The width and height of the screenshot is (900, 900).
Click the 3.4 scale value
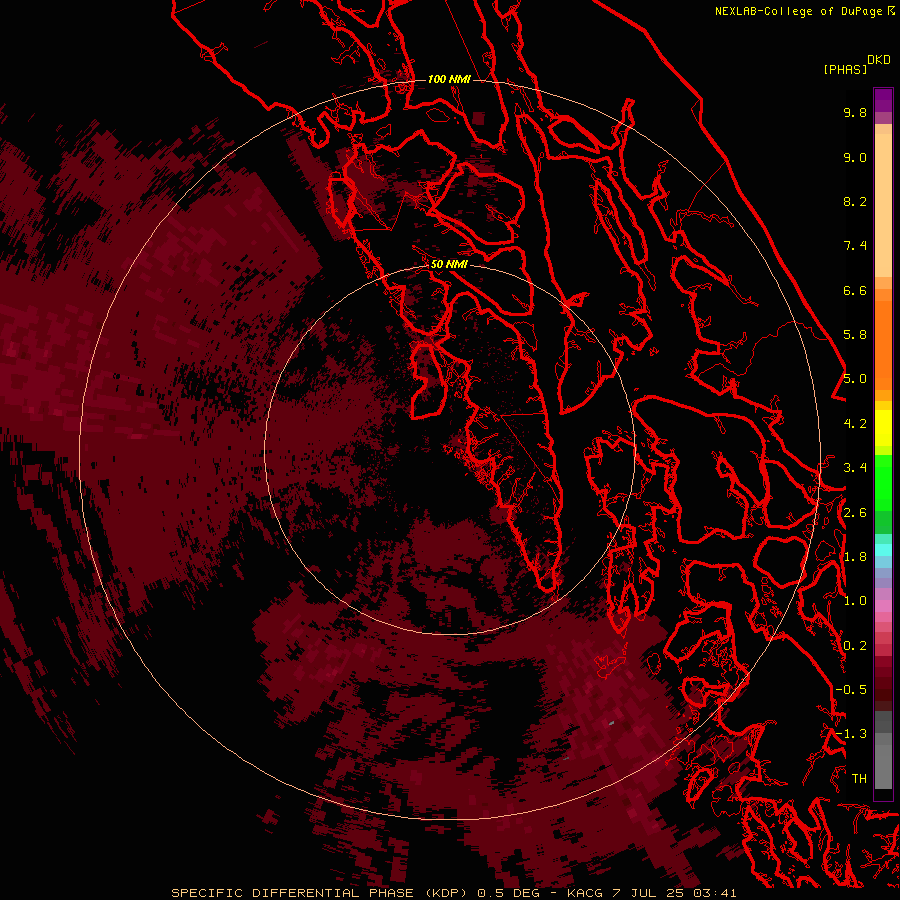855,468
